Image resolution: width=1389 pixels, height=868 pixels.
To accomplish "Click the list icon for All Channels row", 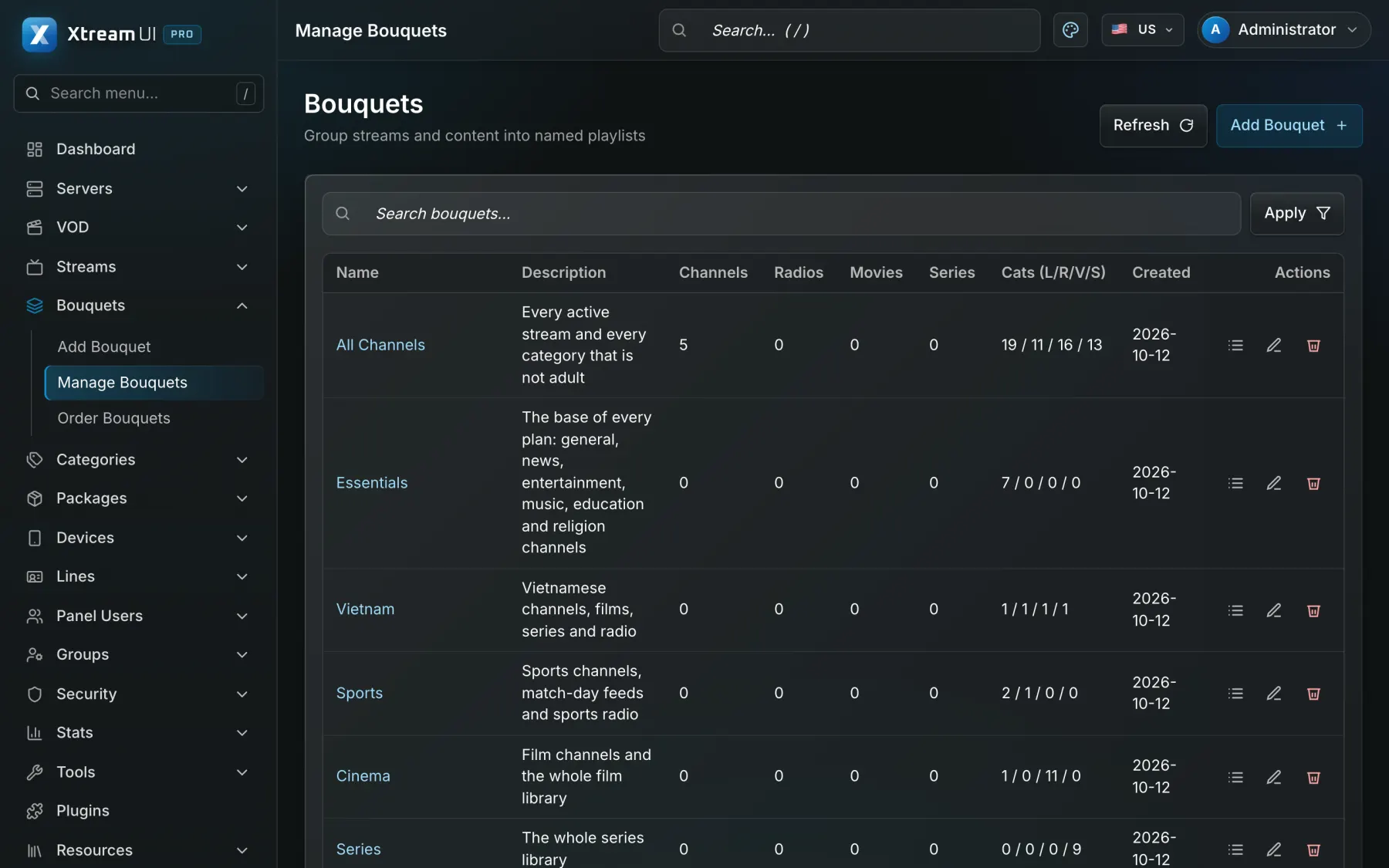I will tap(1235, 346).
